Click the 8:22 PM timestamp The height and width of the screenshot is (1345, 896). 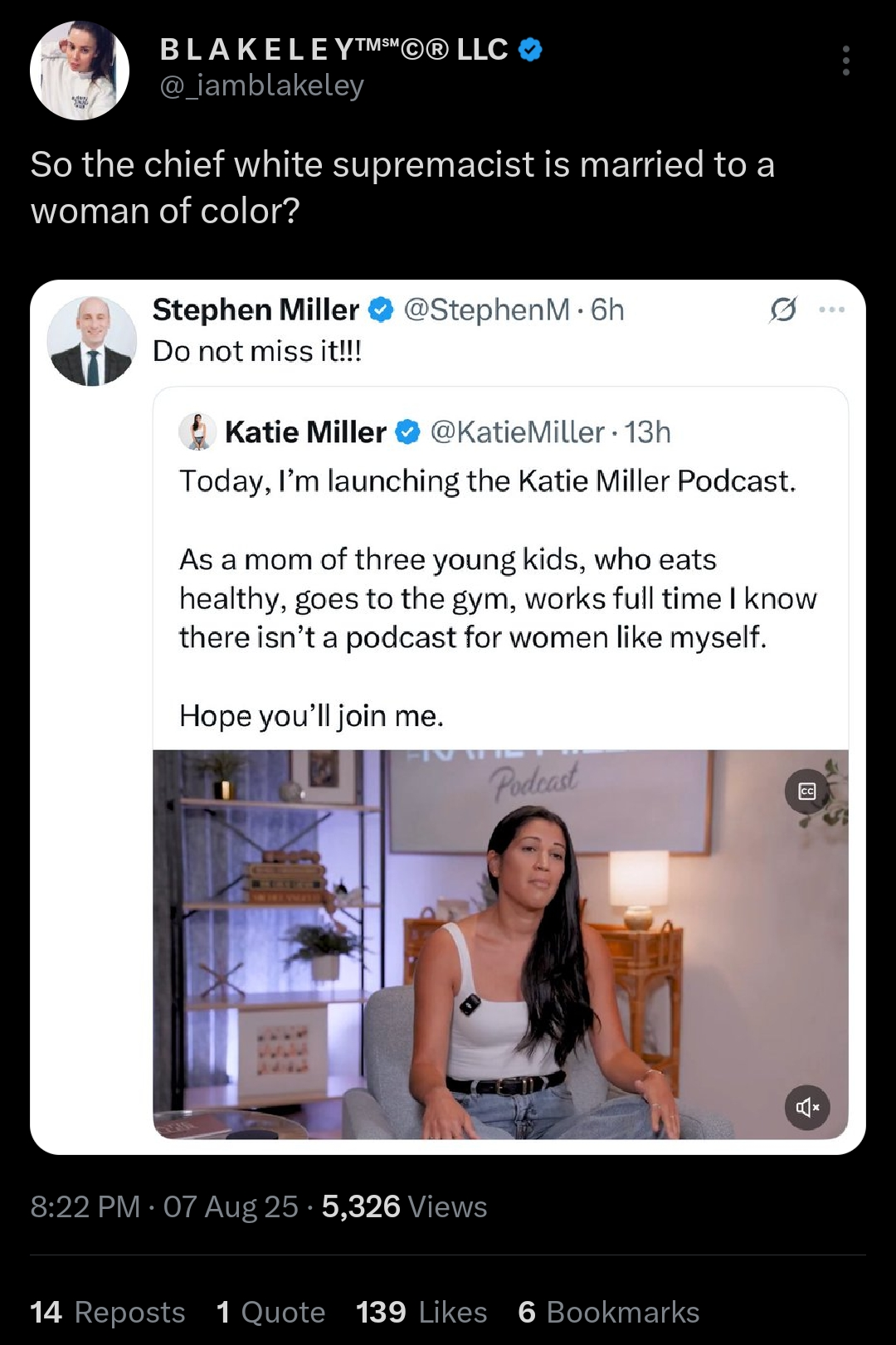(x=85, y=1206)
